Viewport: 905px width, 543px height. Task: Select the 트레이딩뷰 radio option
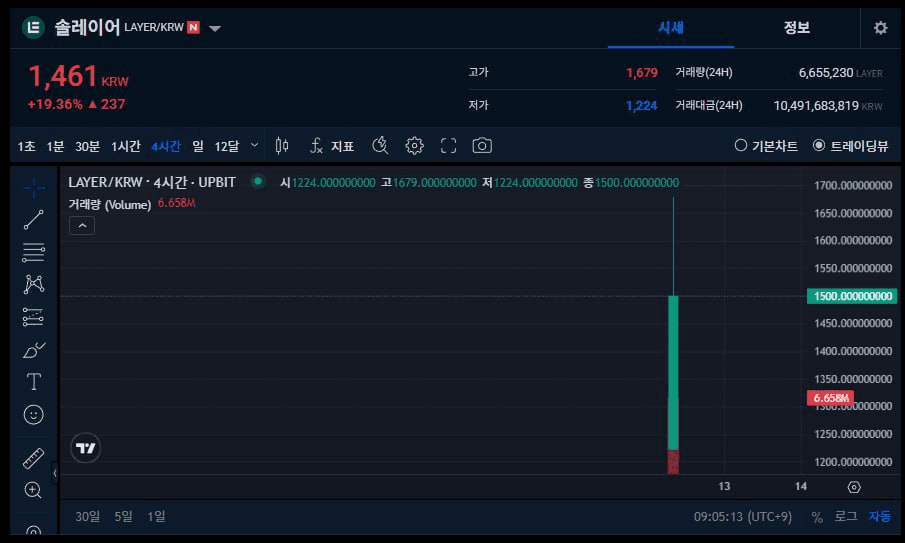coord(850,146)
